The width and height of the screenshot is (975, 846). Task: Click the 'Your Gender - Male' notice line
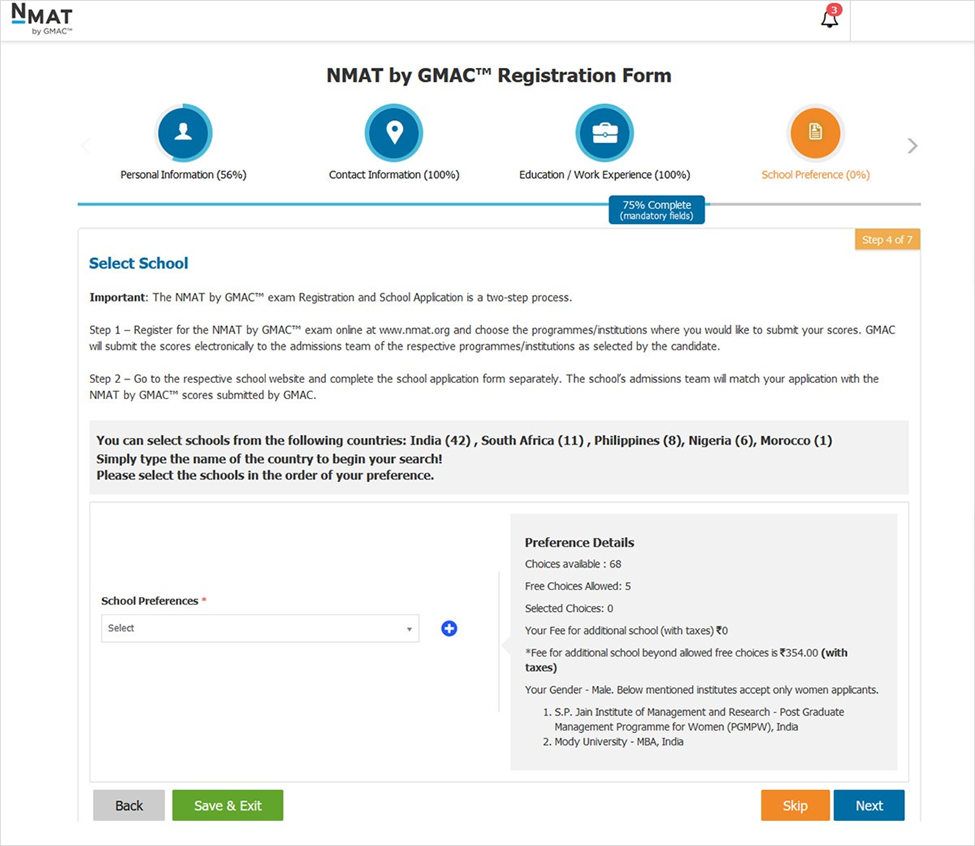(x=701, y=690)
